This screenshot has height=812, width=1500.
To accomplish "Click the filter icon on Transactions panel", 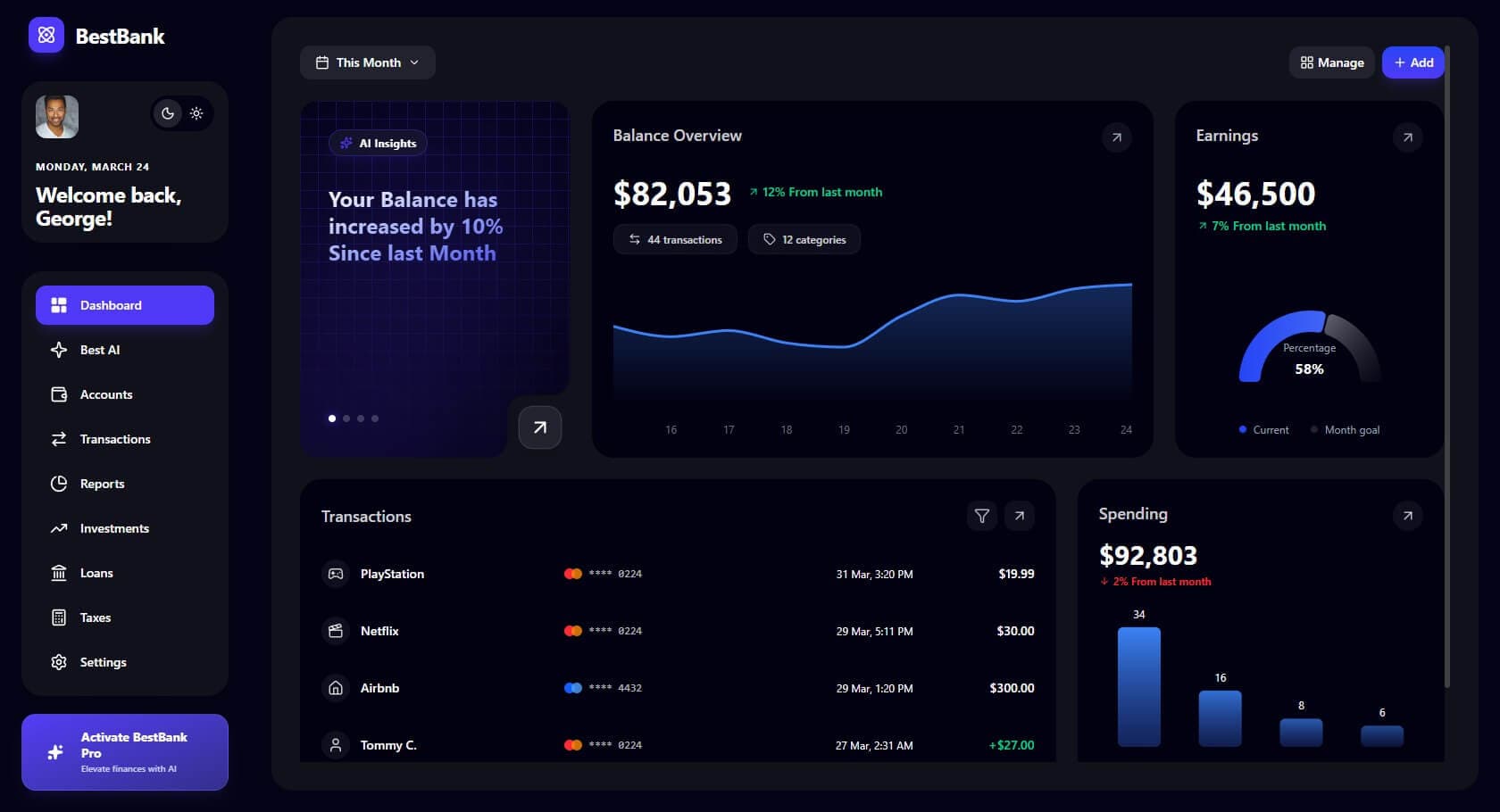I will [x=981, y=516].
